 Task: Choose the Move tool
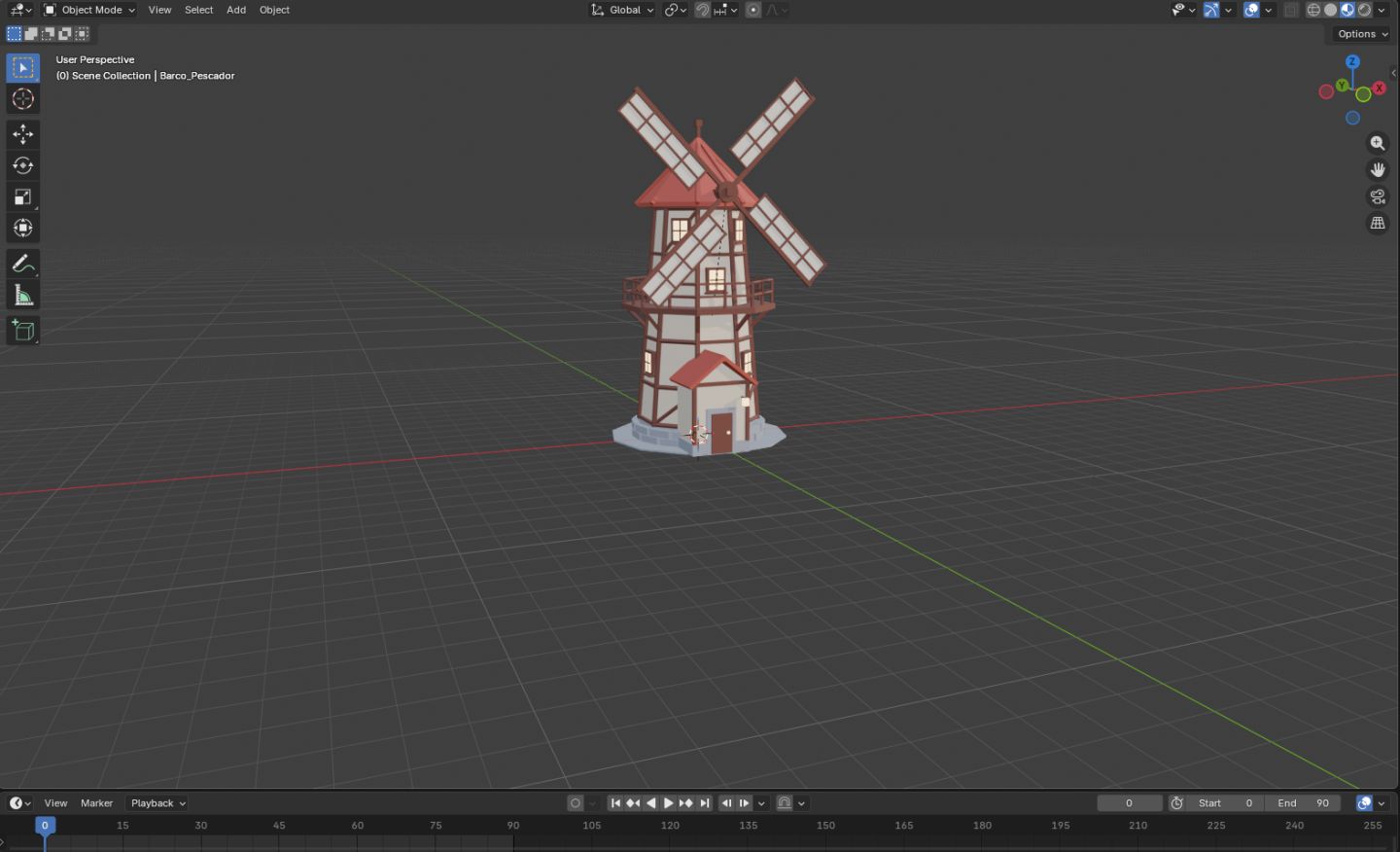(23, 134)
